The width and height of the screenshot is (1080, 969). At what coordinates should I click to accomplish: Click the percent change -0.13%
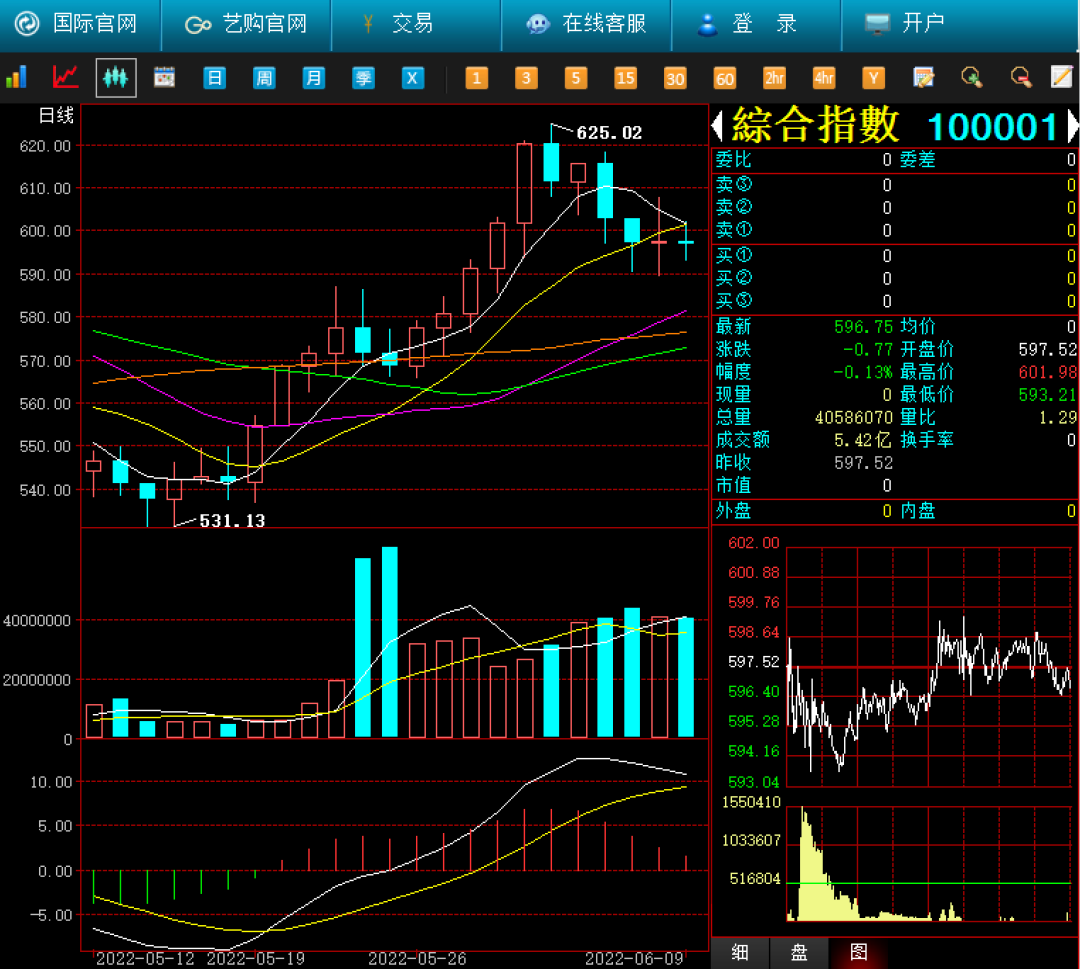click(862, 372)
